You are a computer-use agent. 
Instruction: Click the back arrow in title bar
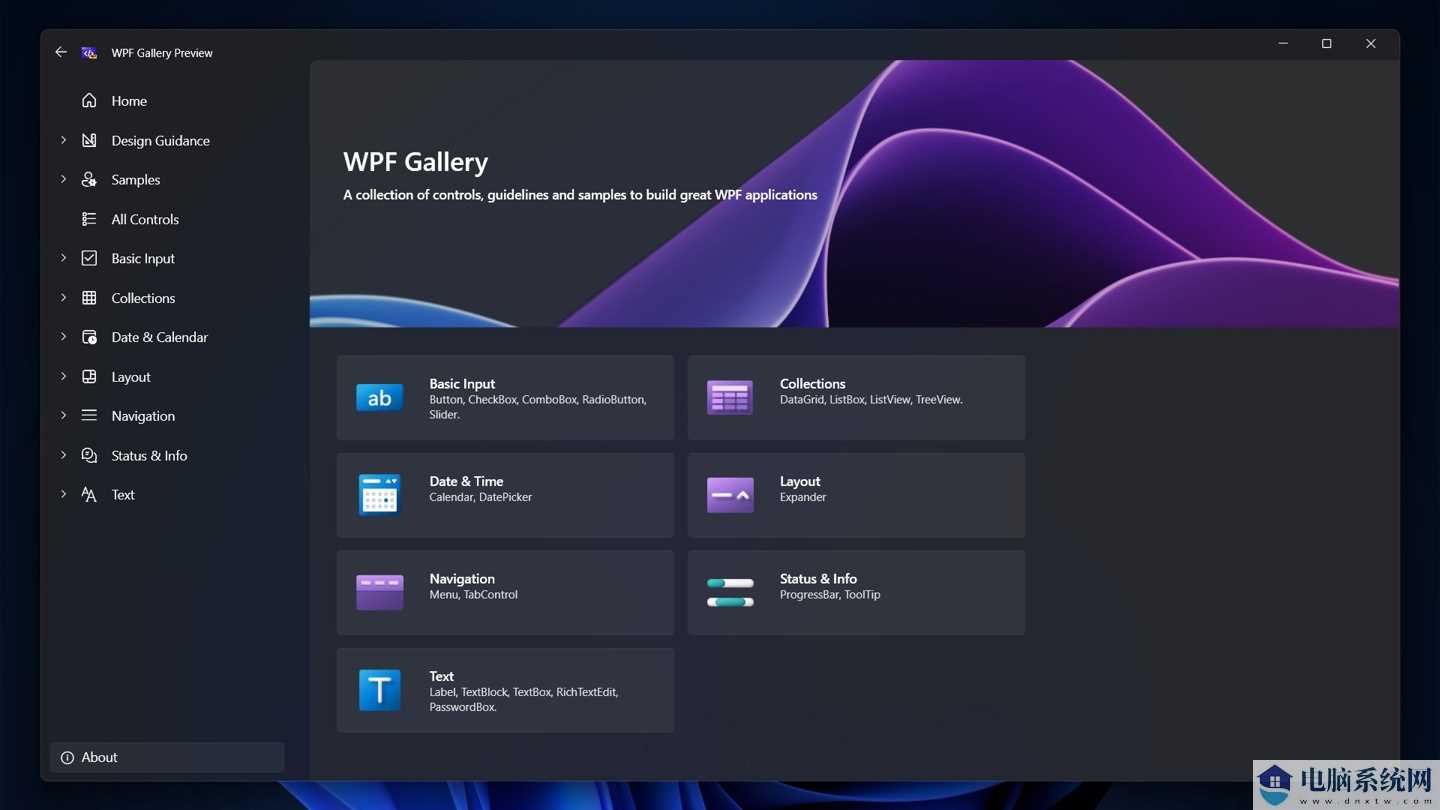(61, 52)
